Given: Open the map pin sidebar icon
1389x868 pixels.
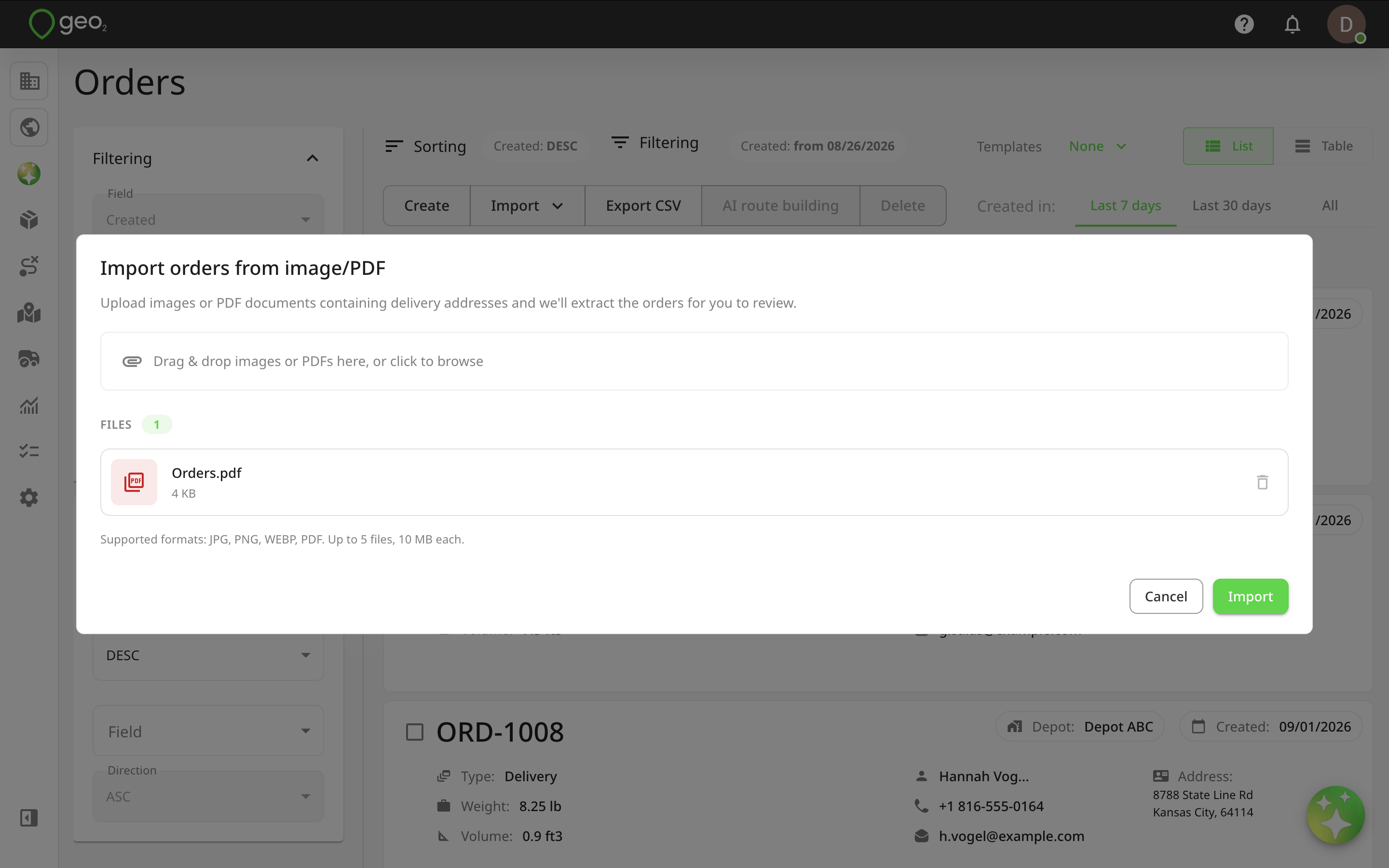Looking at the screenshot, I should (x=29, y=313).
